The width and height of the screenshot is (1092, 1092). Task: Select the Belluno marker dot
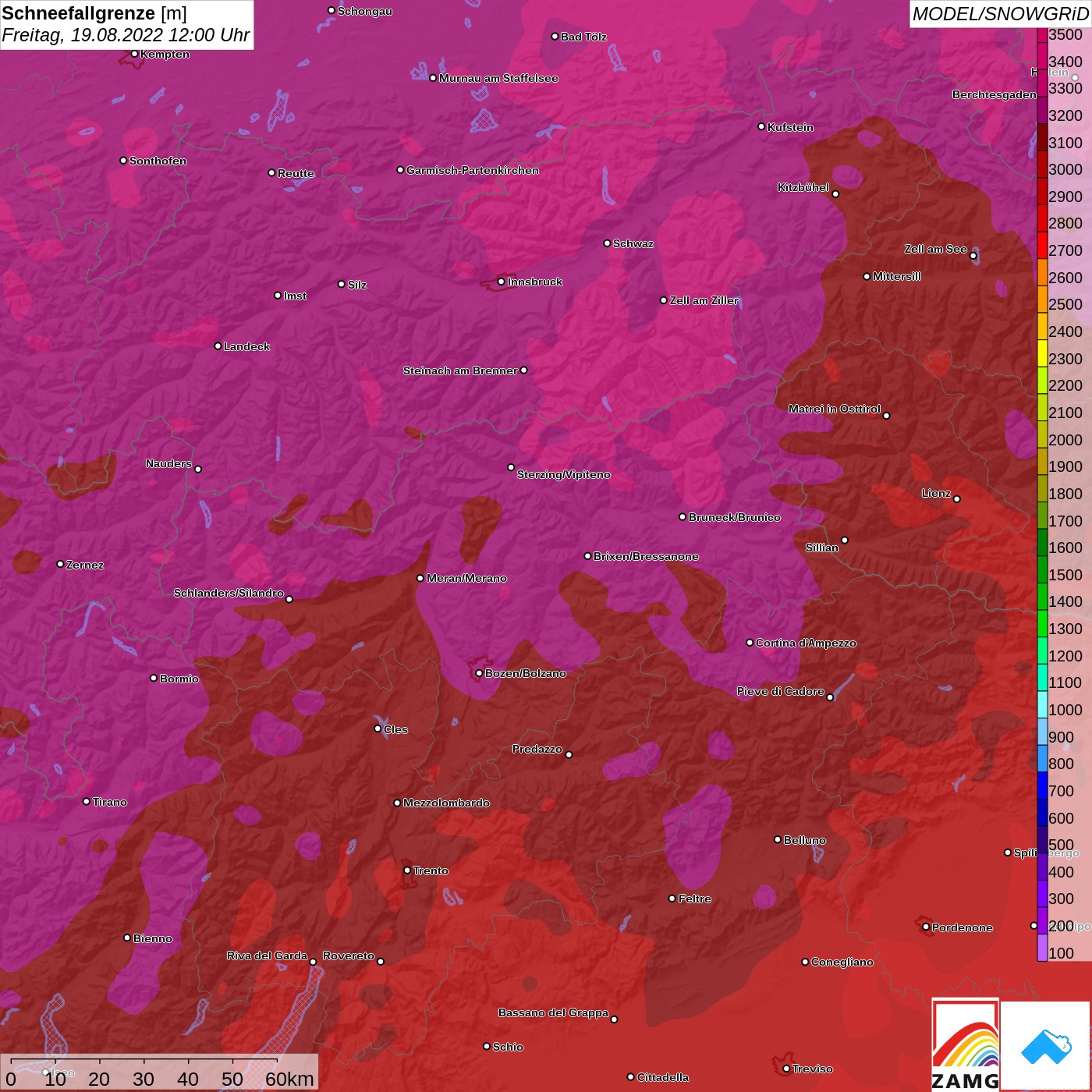(778, 839)
